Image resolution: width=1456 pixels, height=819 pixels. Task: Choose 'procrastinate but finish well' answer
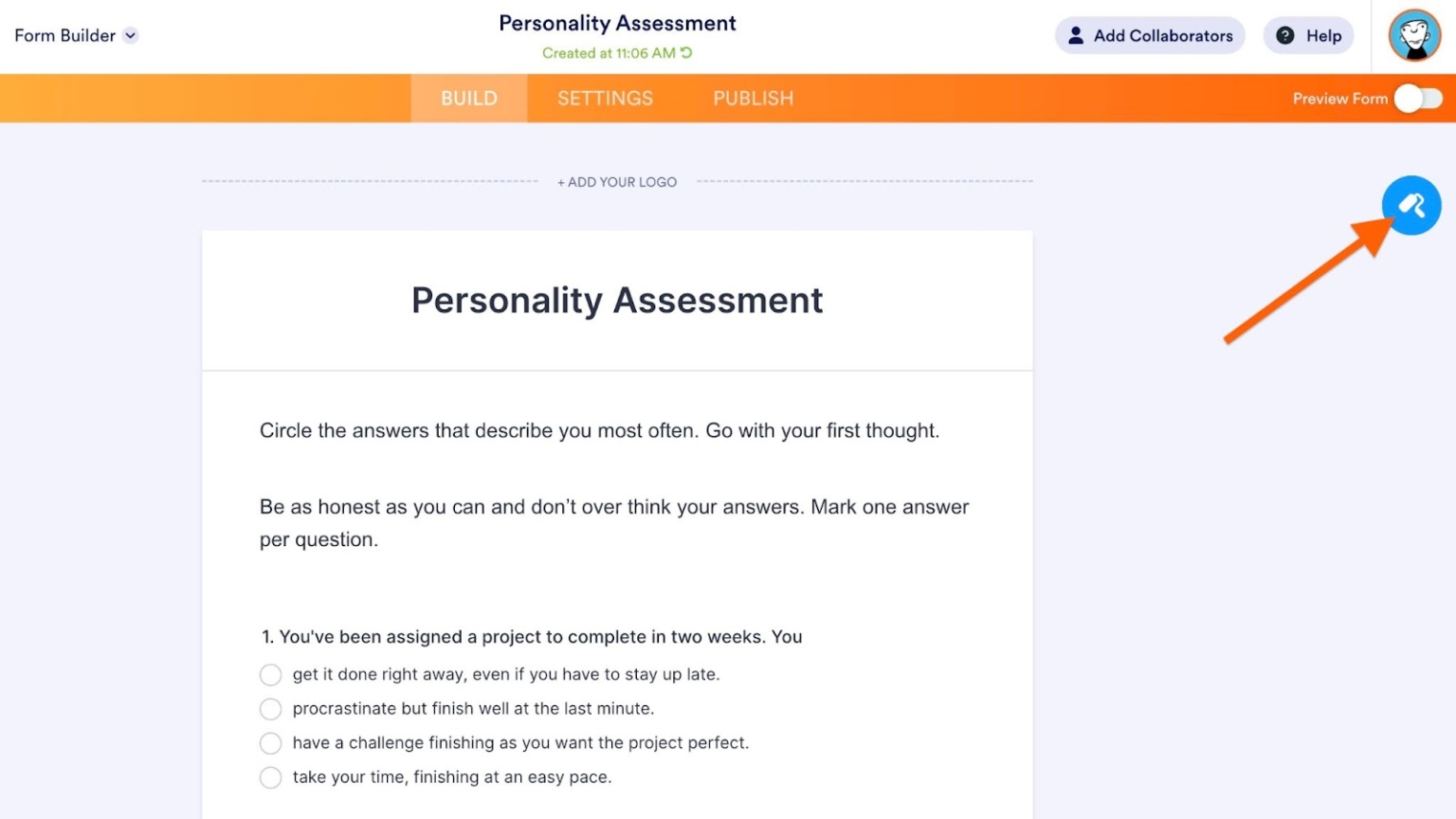pos(270,708)
